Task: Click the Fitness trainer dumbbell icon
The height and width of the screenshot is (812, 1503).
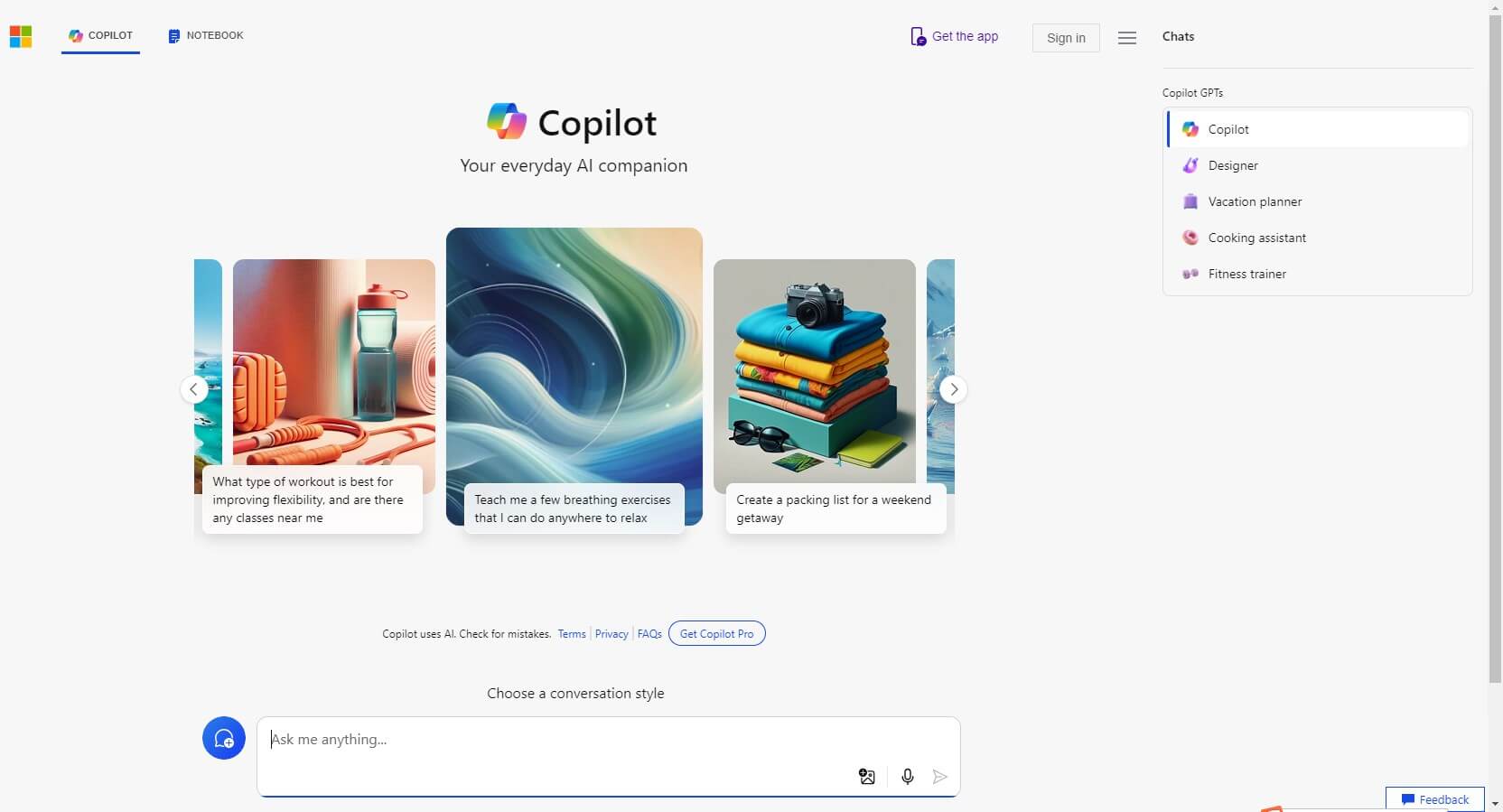Action: click(x=1190, y=274)
